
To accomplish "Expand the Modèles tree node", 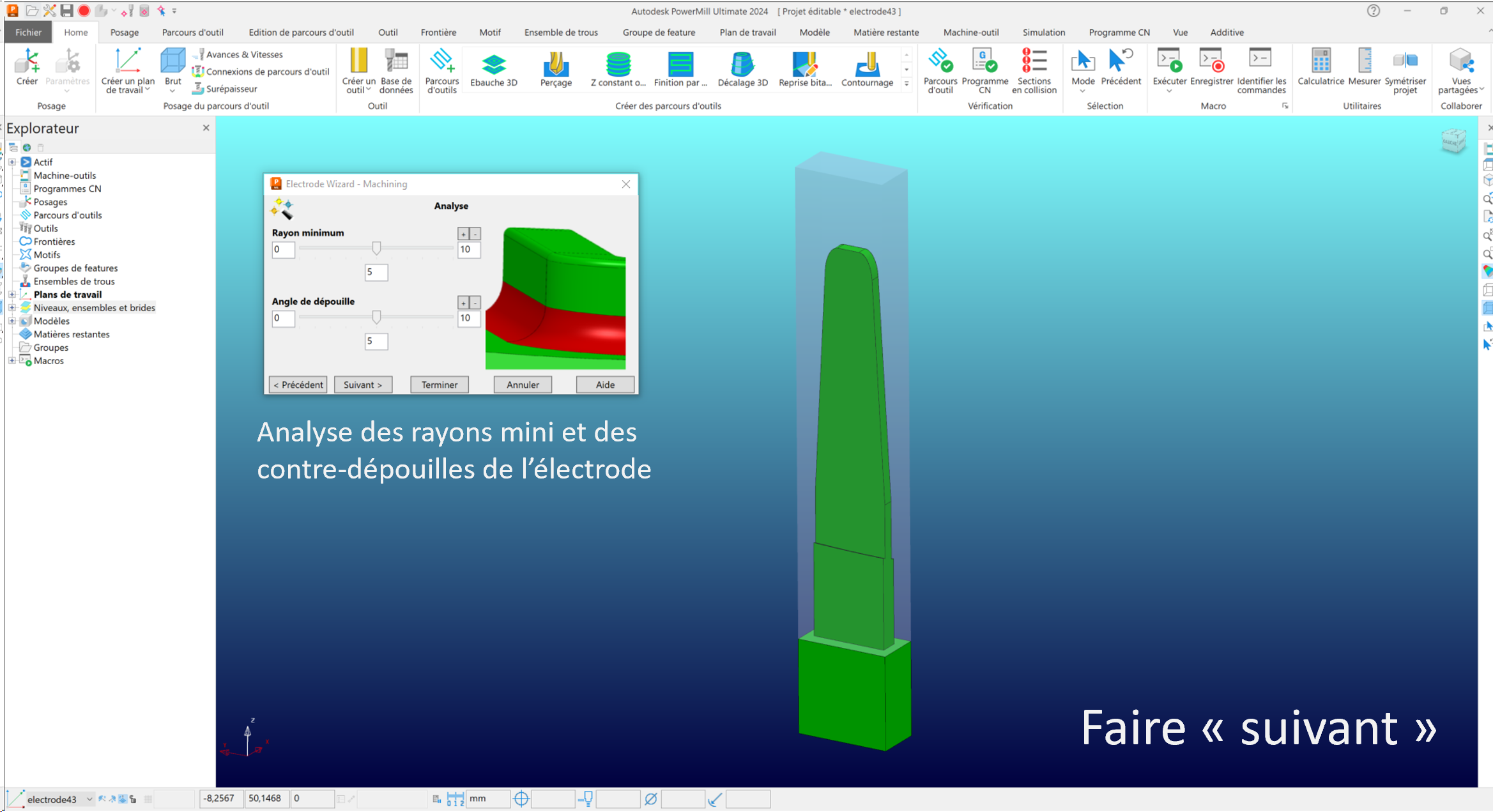I will (x=12, y=321).
